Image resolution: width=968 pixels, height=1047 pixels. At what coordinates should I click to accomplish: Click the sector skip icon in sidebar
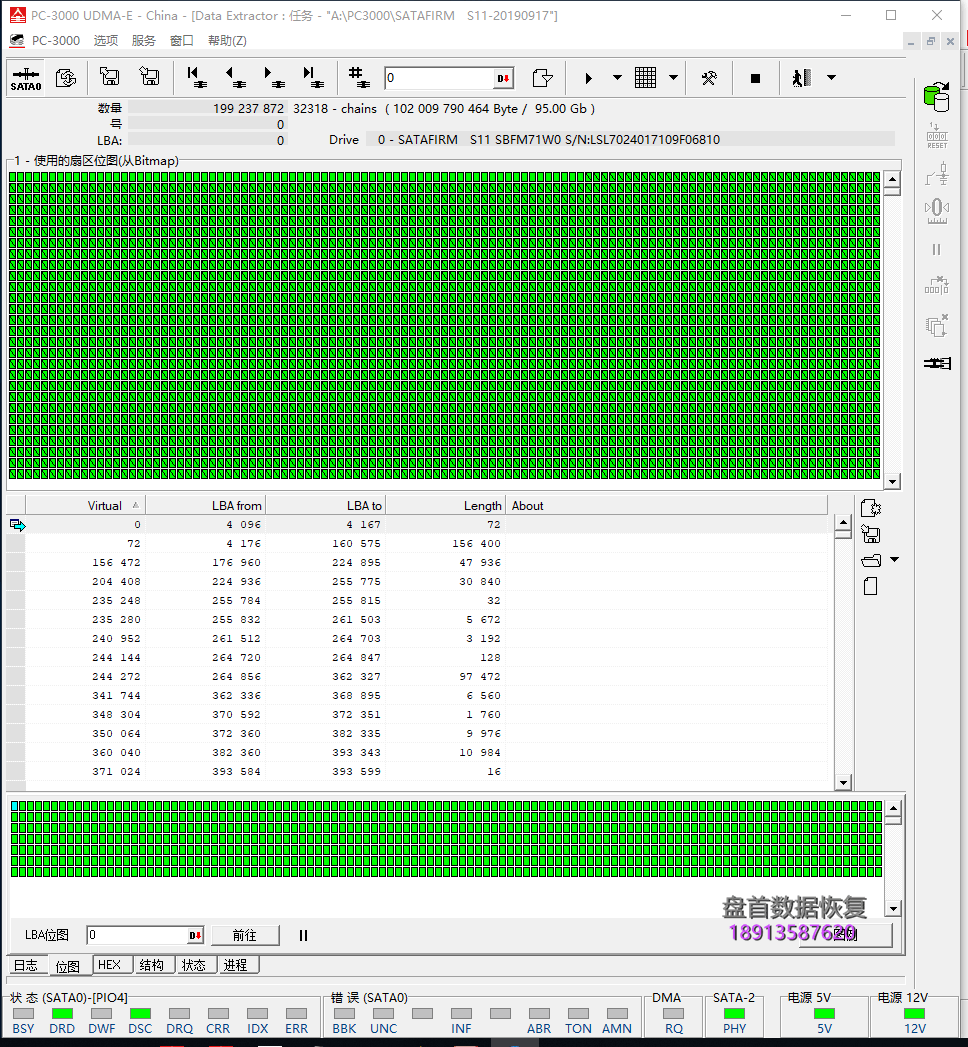pos(937,286)
